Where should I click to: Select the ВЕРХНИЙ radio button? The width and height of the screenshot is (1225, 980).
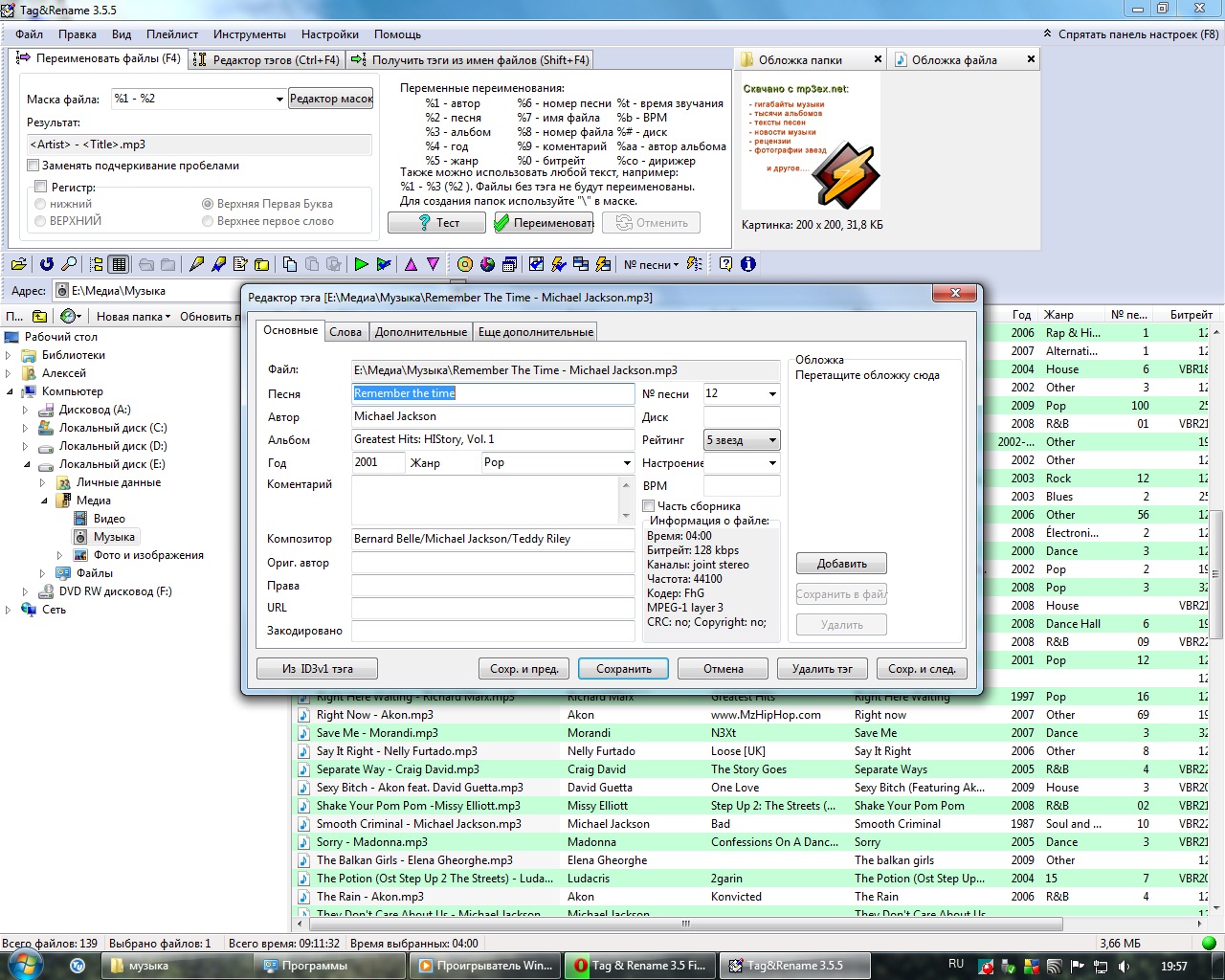[x=40, y=221]
